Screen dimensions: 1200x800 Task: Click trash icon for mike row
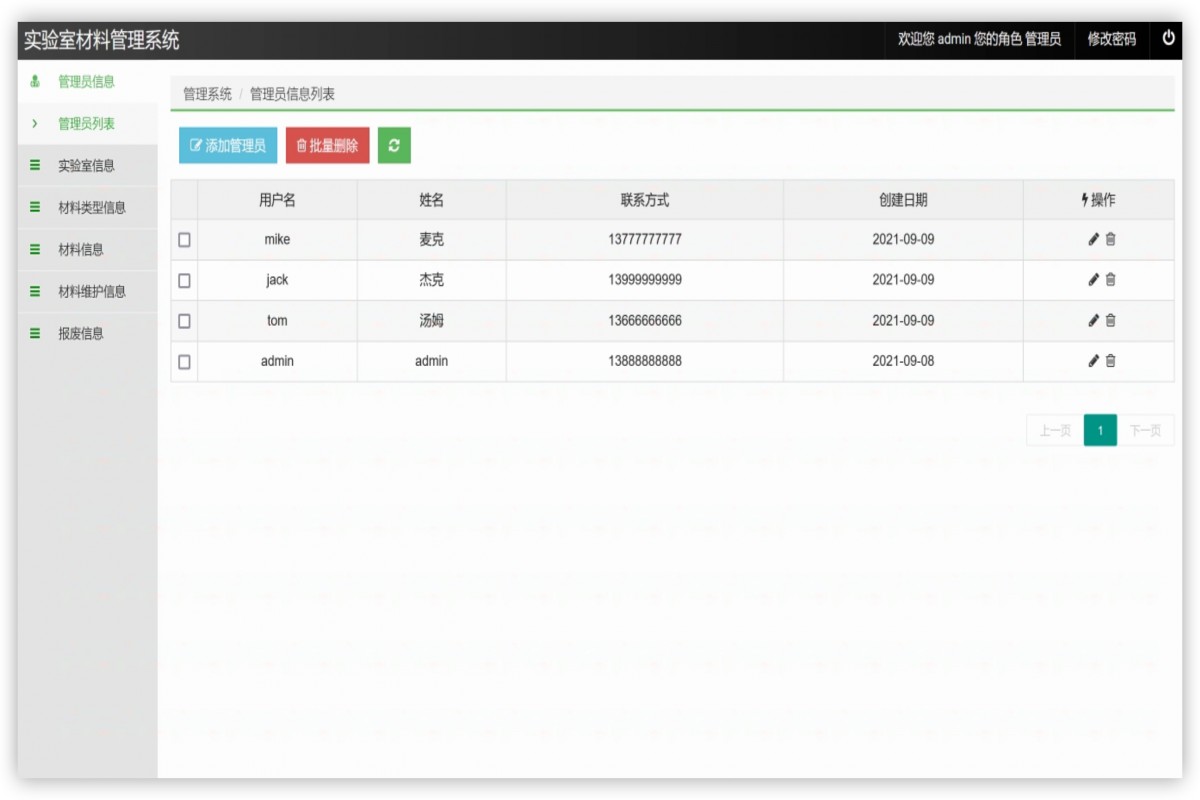[x=1111, y=240]
